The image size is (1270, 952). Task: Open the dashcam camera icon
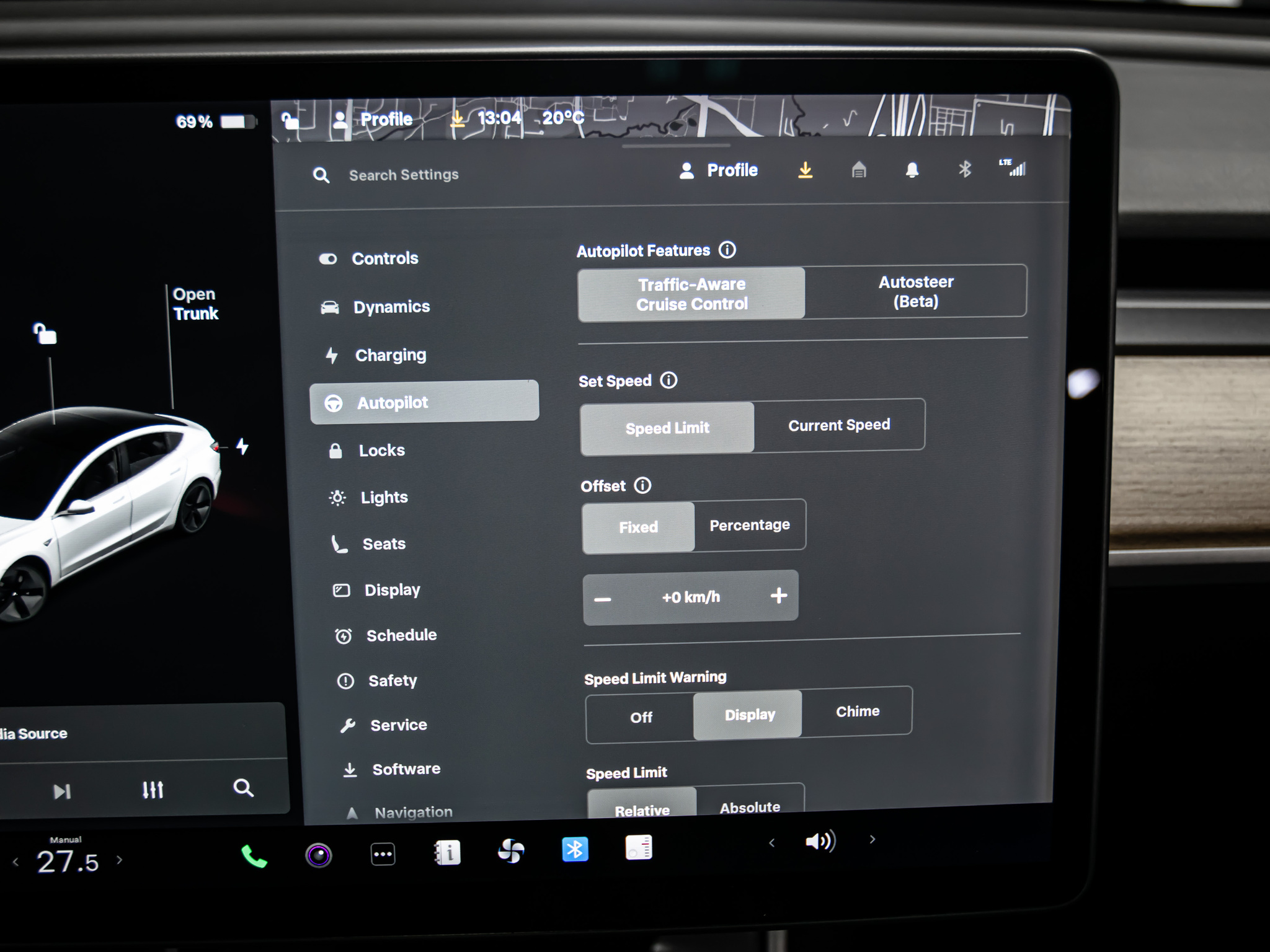click(x=319, y=855)
